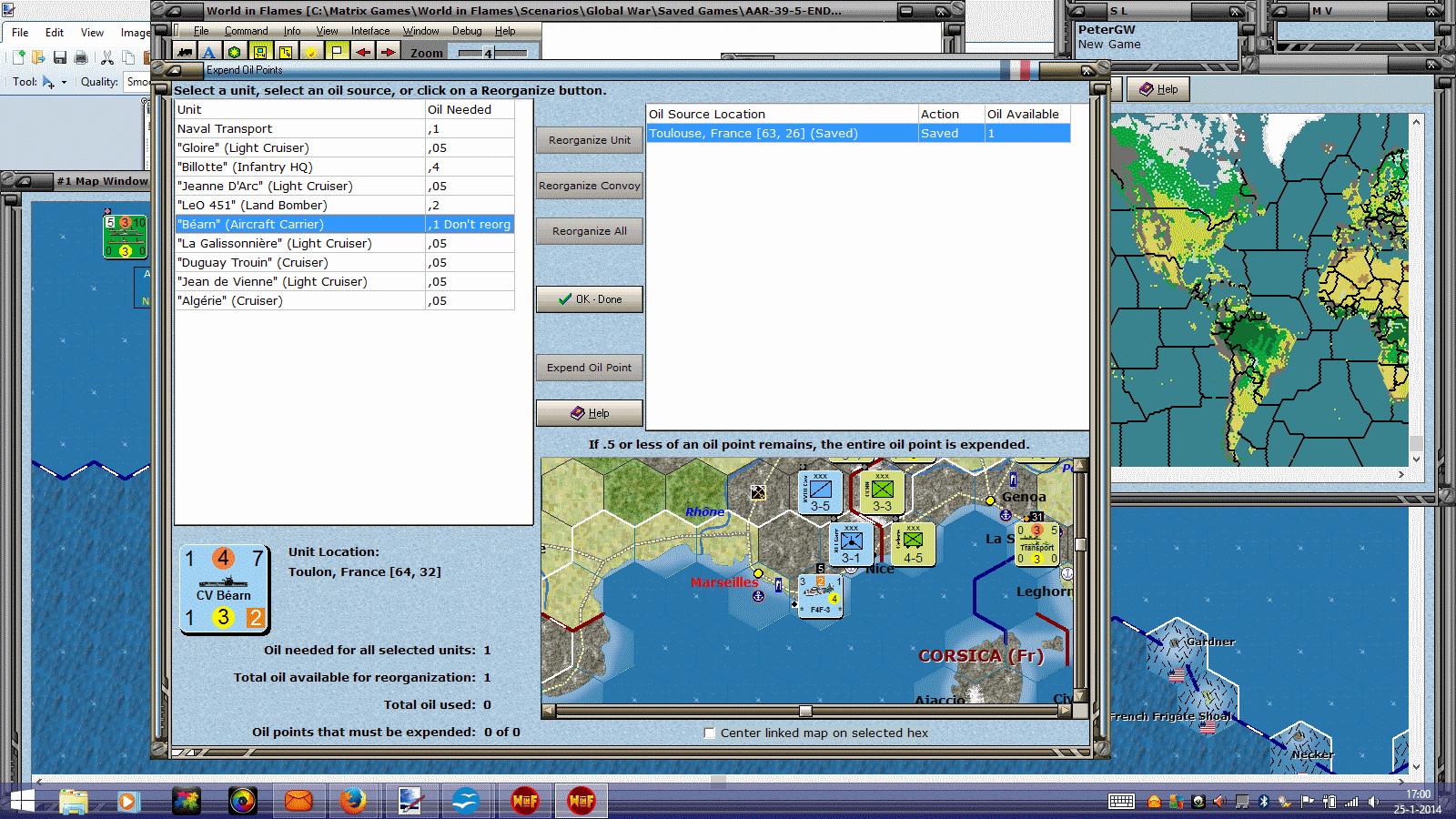Click the Reorganize All button
Image resolution: width=1456 pixels, height=819 pixels.
click(x=589, y=231)
